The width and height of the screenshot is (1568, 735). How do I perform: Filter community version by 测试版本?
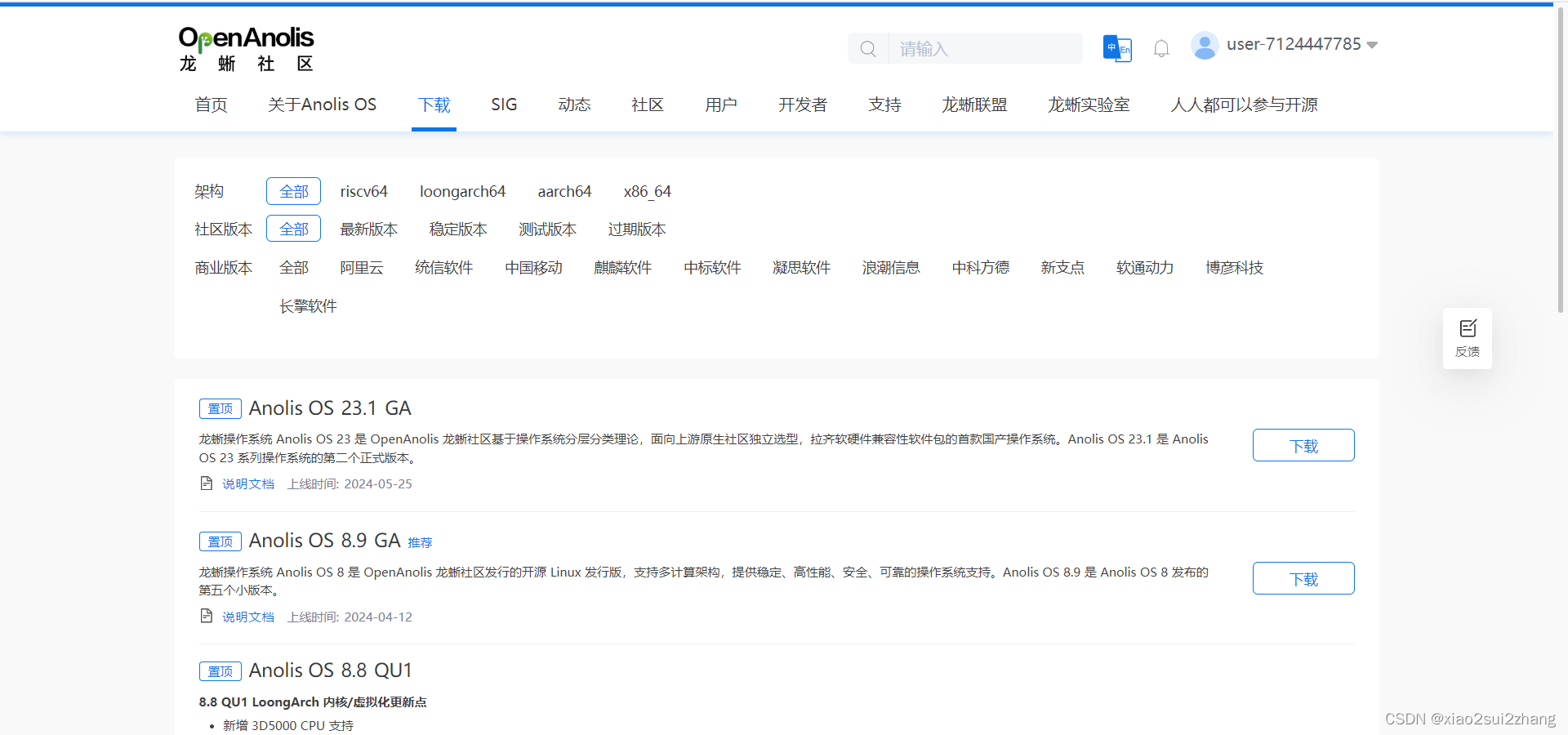[547, 229]
